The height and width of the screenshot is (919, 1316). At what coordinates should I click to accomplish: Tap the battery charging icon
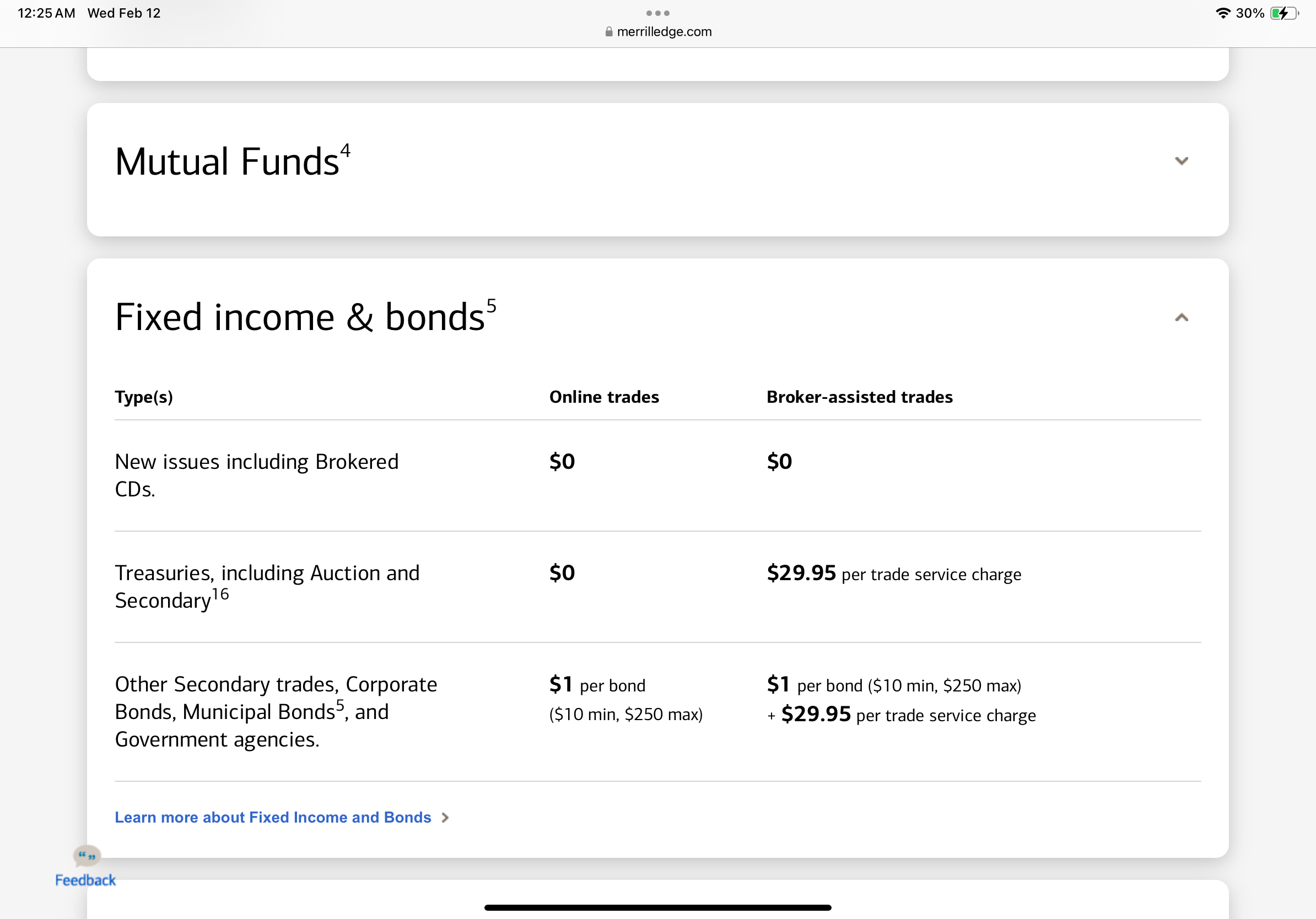pyautogui.click(x=1283, y=13)
